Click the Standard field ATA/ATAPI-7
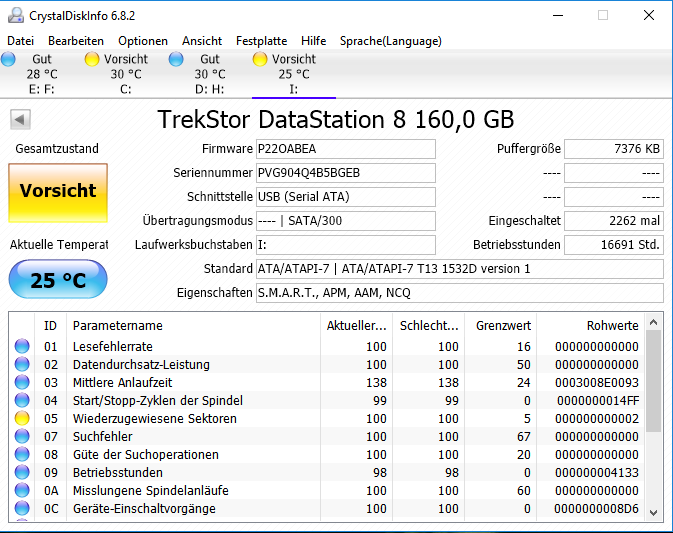The width and height of the screenshot is (673, 533). point(460,269)
